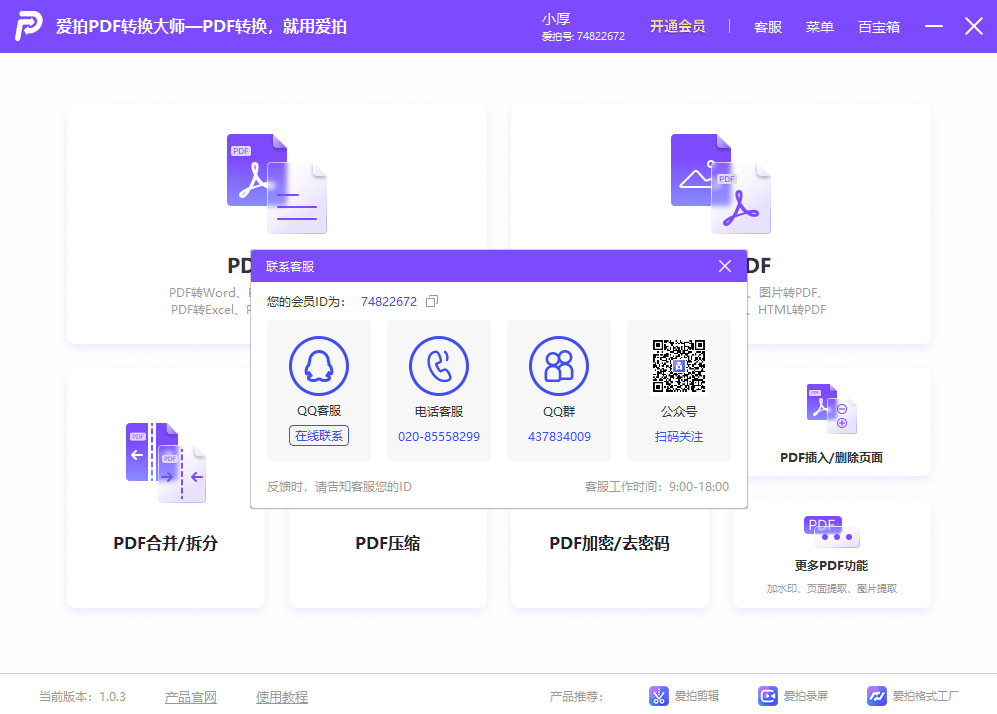Open 开通会员 membership page
The height and width of the screenshot is (714, 997).
(x=678, y=26)
